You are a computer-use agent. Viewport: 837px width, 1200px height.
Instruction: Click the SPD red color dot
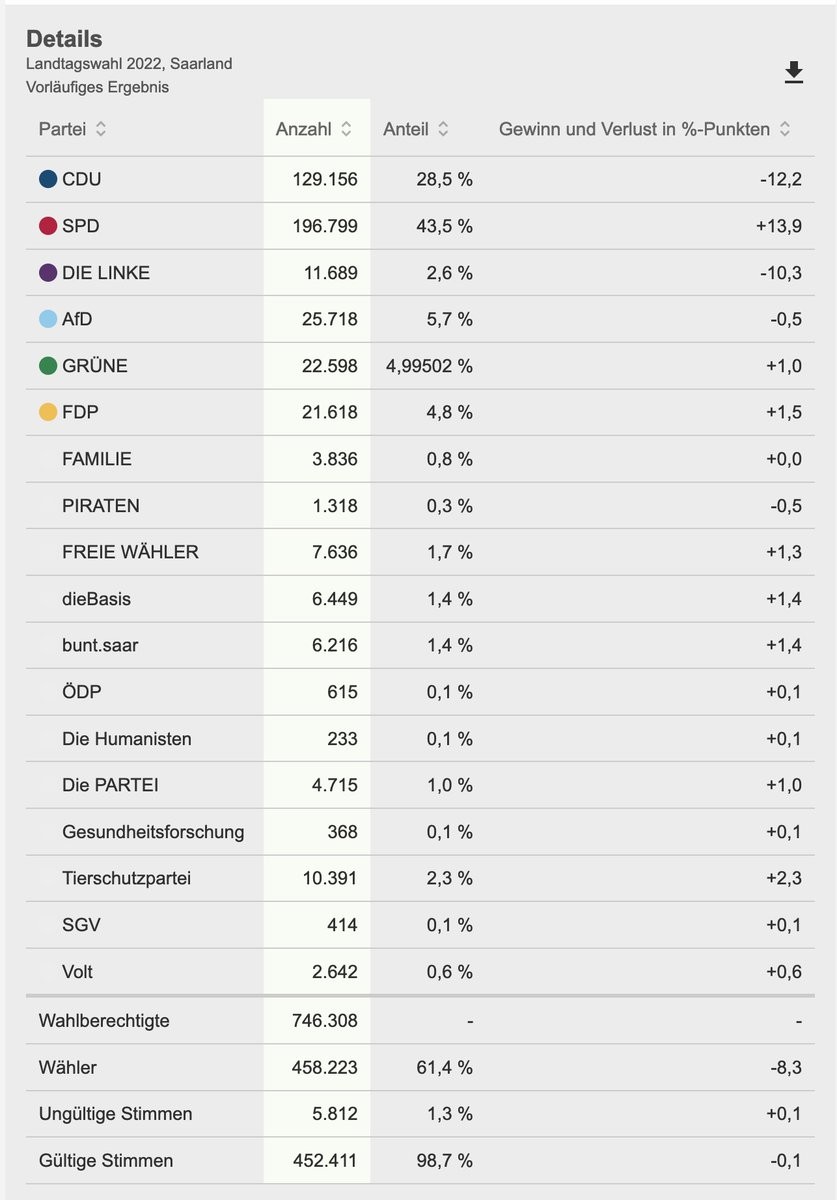click(x=48, y=226)
